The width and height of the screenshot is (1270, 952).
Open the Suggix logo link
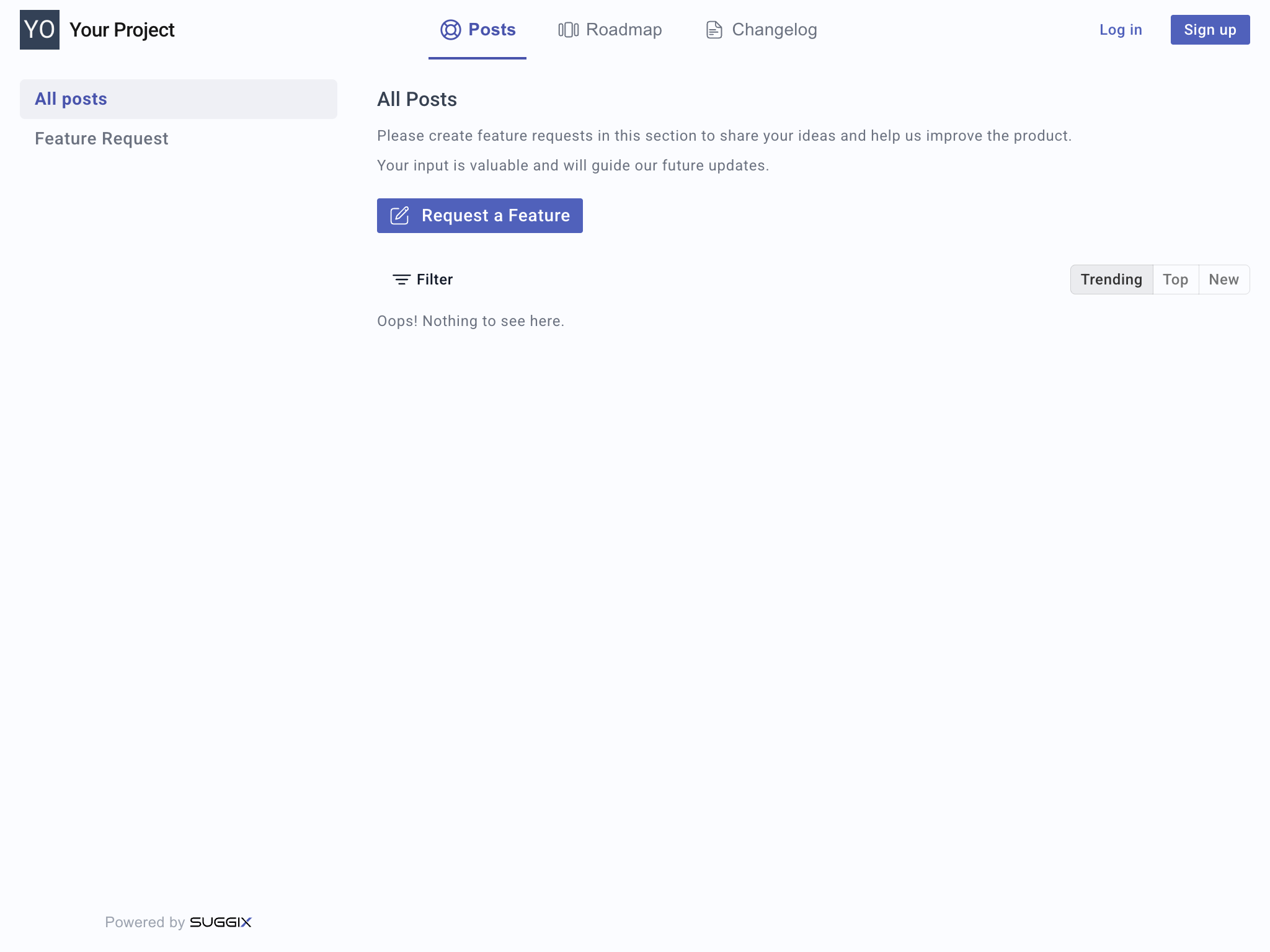tap(220, 922)
